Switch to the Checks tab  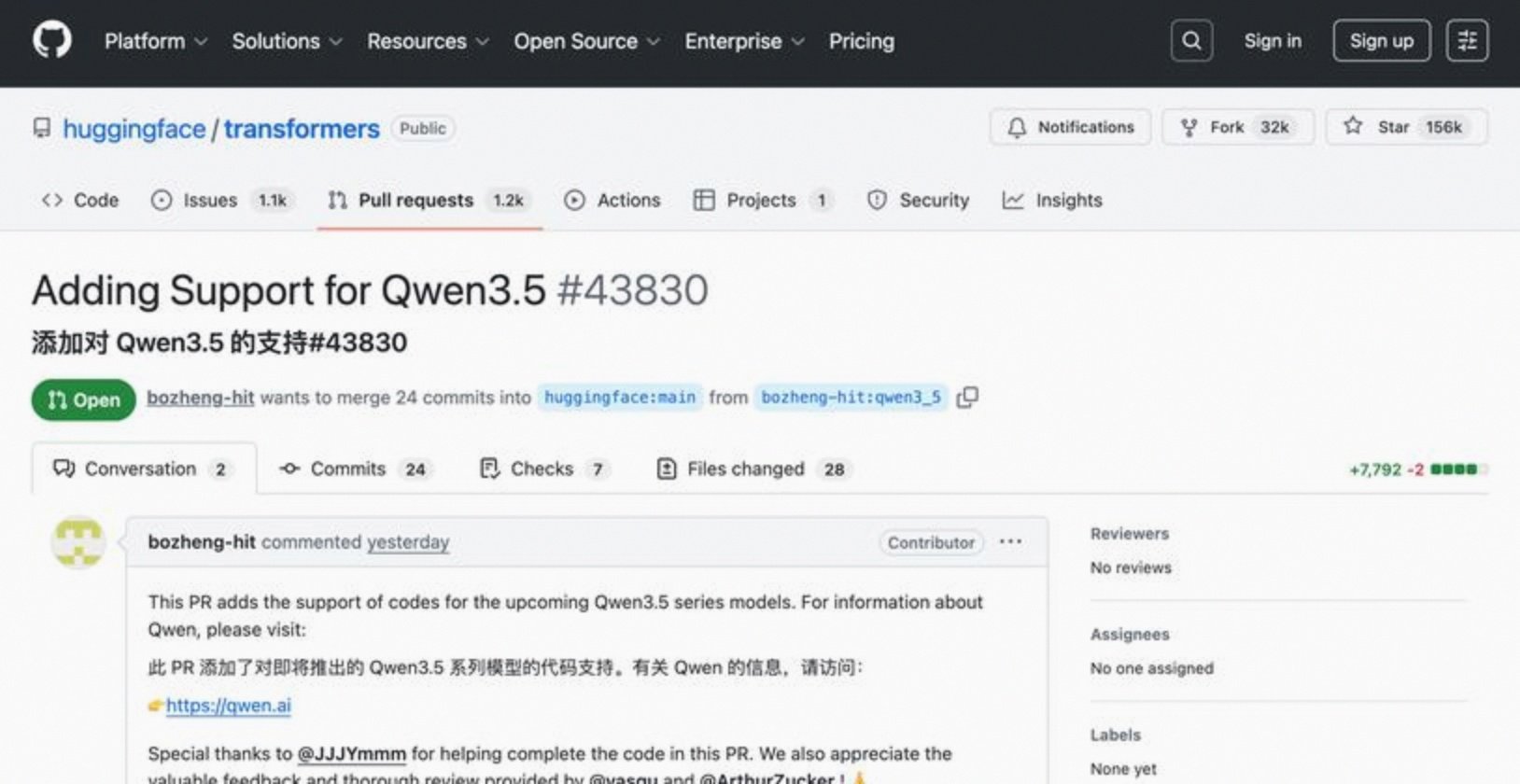pyautogui.click(x=544, y=469)
